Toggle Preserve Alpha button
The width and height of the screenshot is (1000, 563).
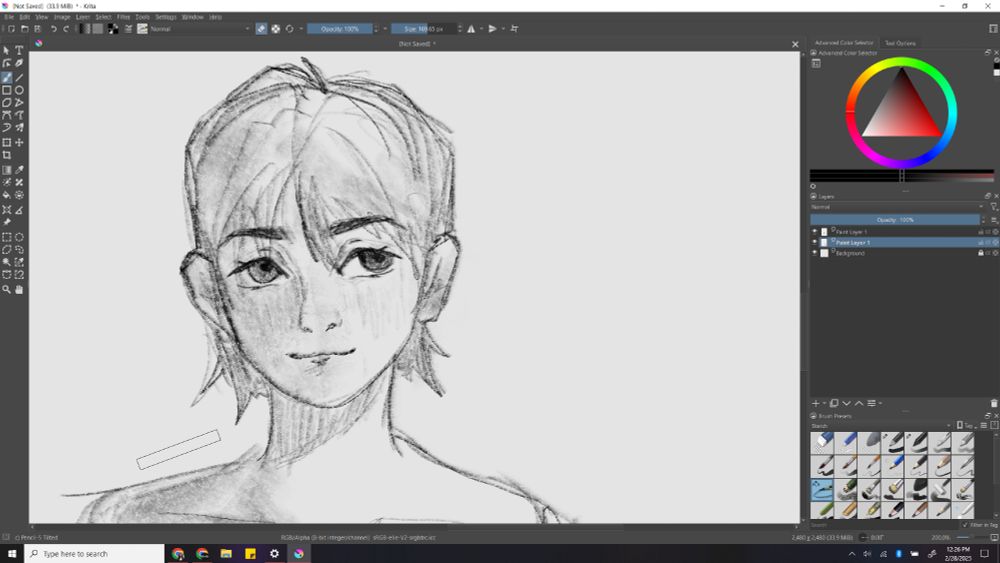[x=276, y=29]
